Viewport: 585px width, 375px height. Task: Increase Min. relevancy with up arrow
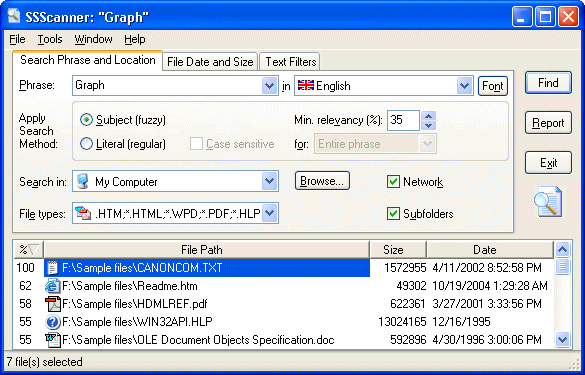(428, 116)
